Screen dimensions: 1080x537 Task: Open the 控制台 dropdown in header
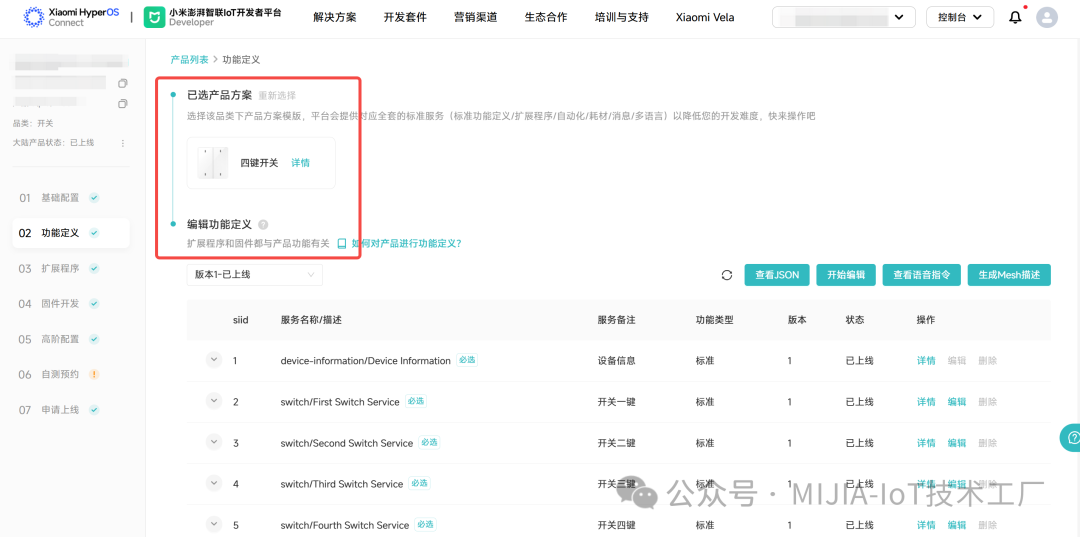pos(959,17)
